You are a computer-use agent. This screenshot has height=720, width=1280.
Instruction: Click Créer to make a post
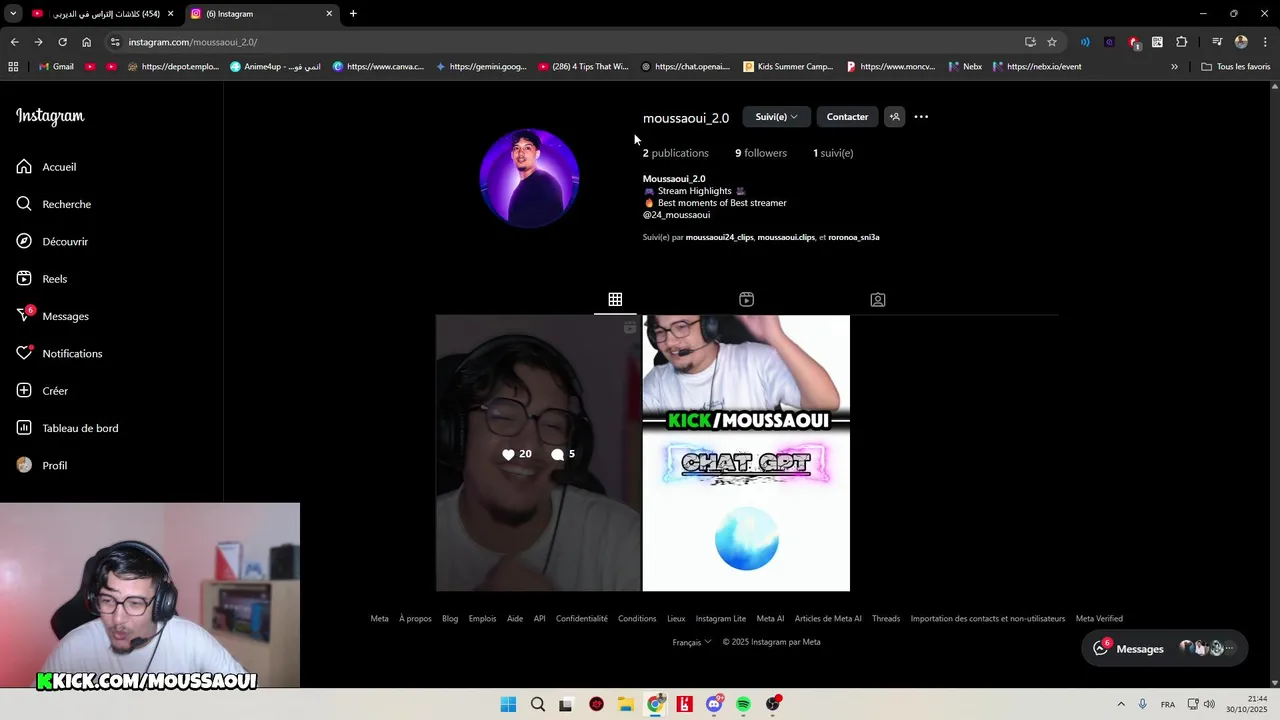tap(42, 391)
